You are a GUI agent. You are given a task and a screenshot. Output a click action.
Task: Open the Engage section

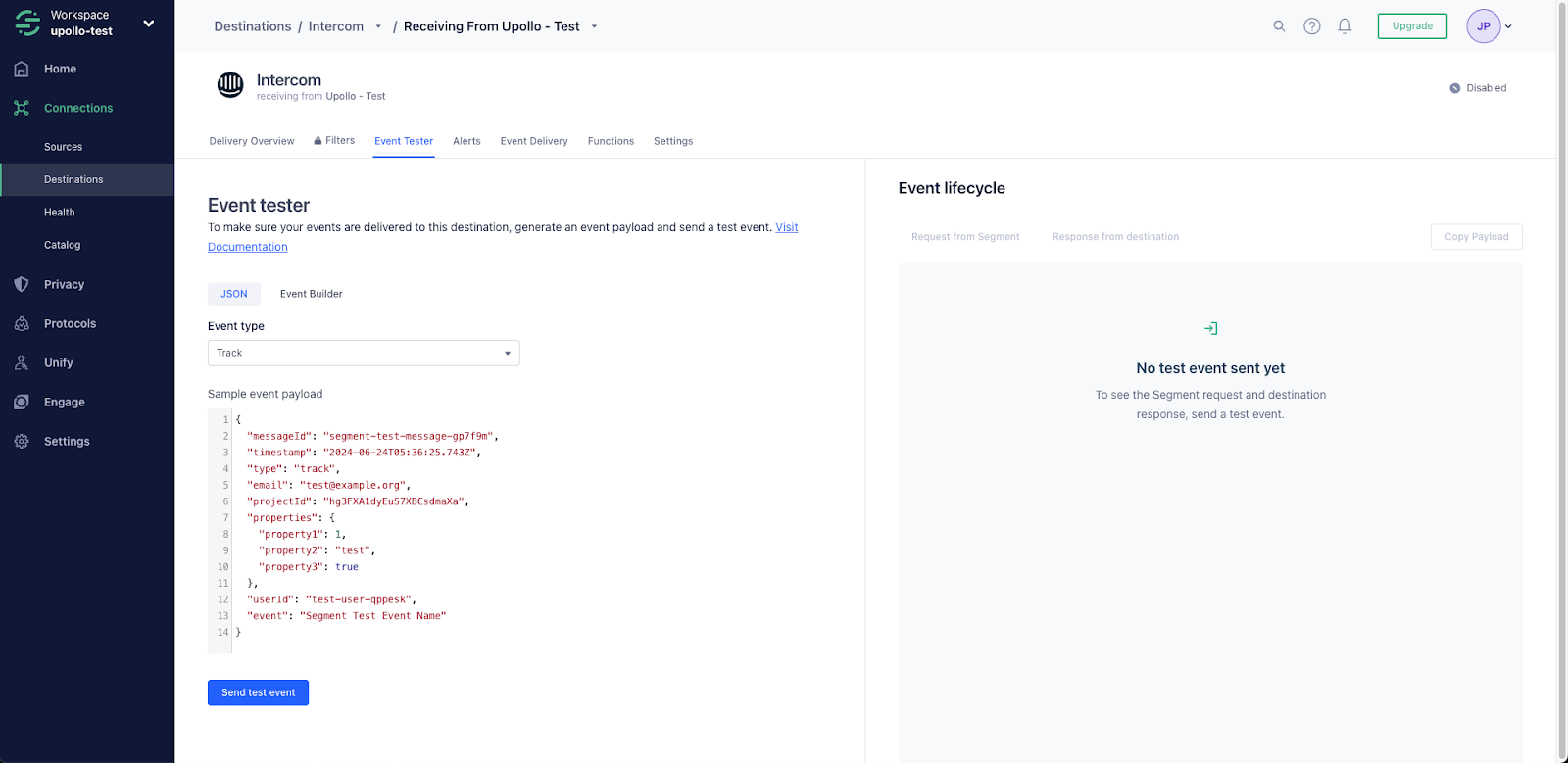64,402
